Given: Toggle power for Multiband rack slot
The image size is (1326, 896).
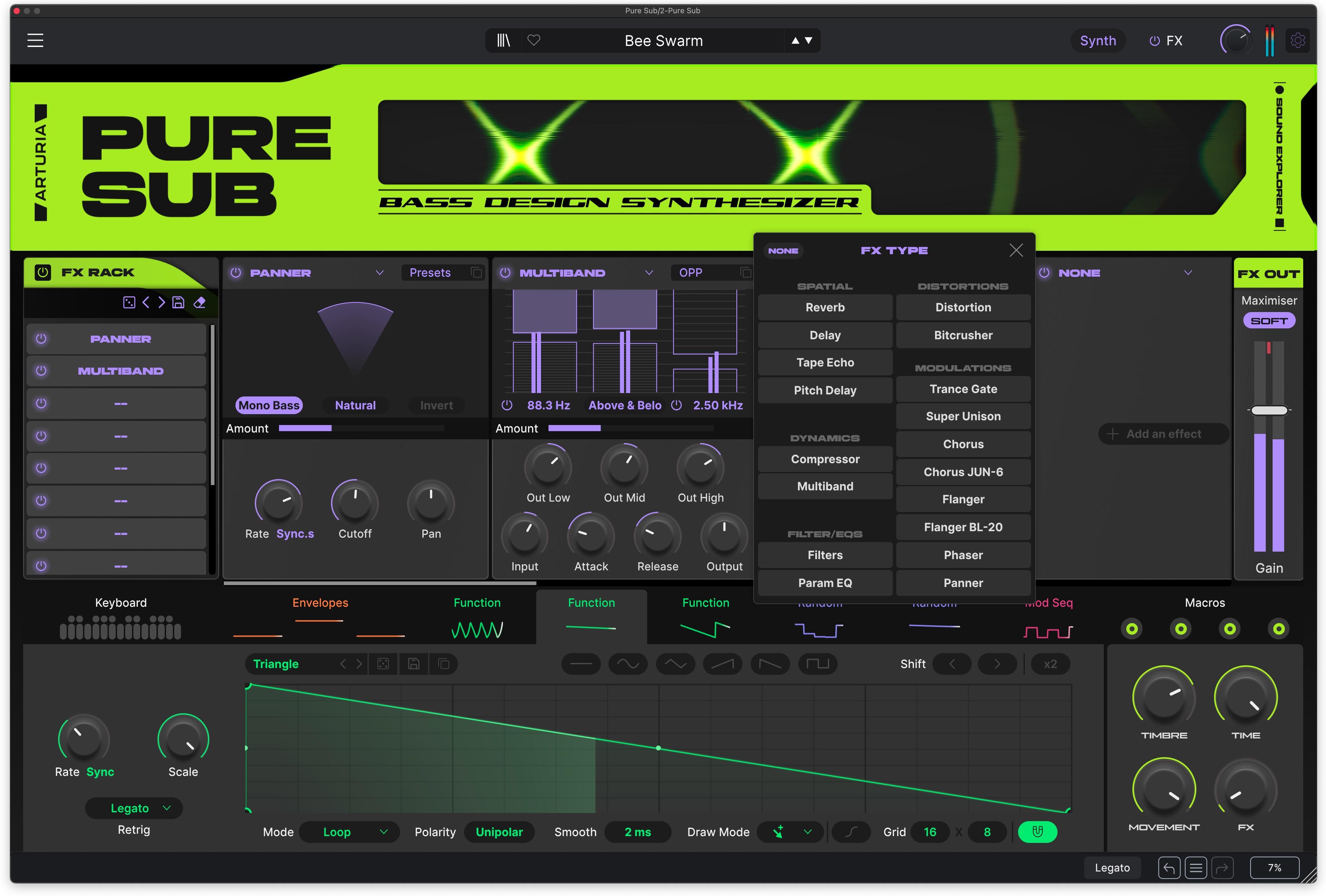Looking at the screenshot, I should [41, 370].
